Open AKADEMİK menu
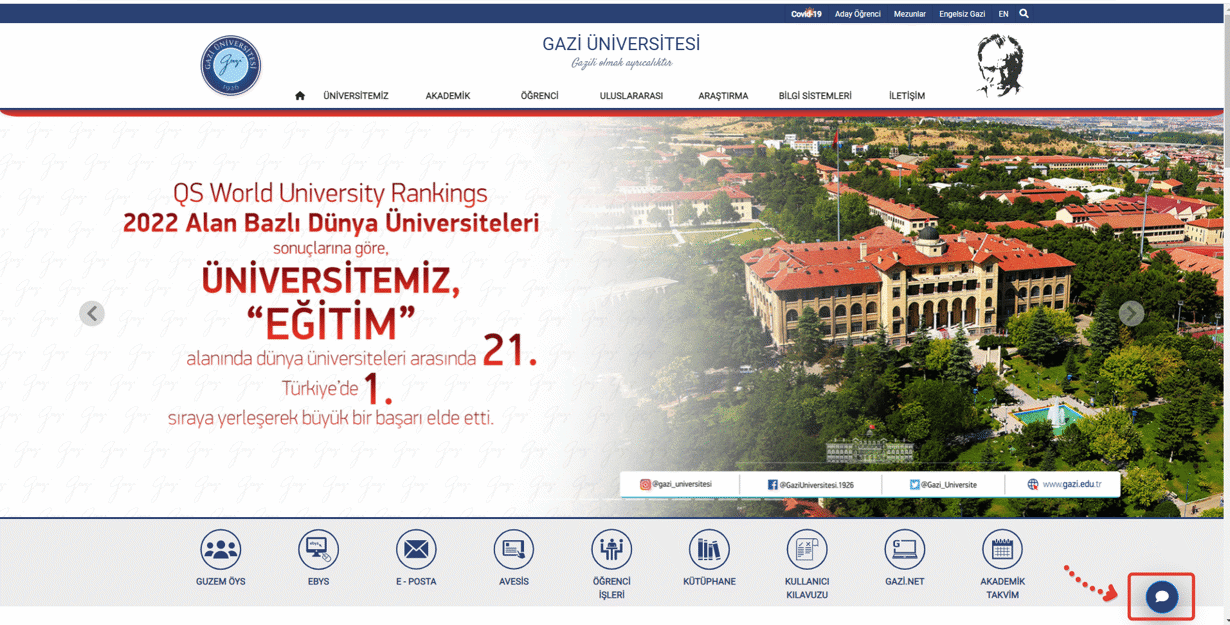 point(448,96)
